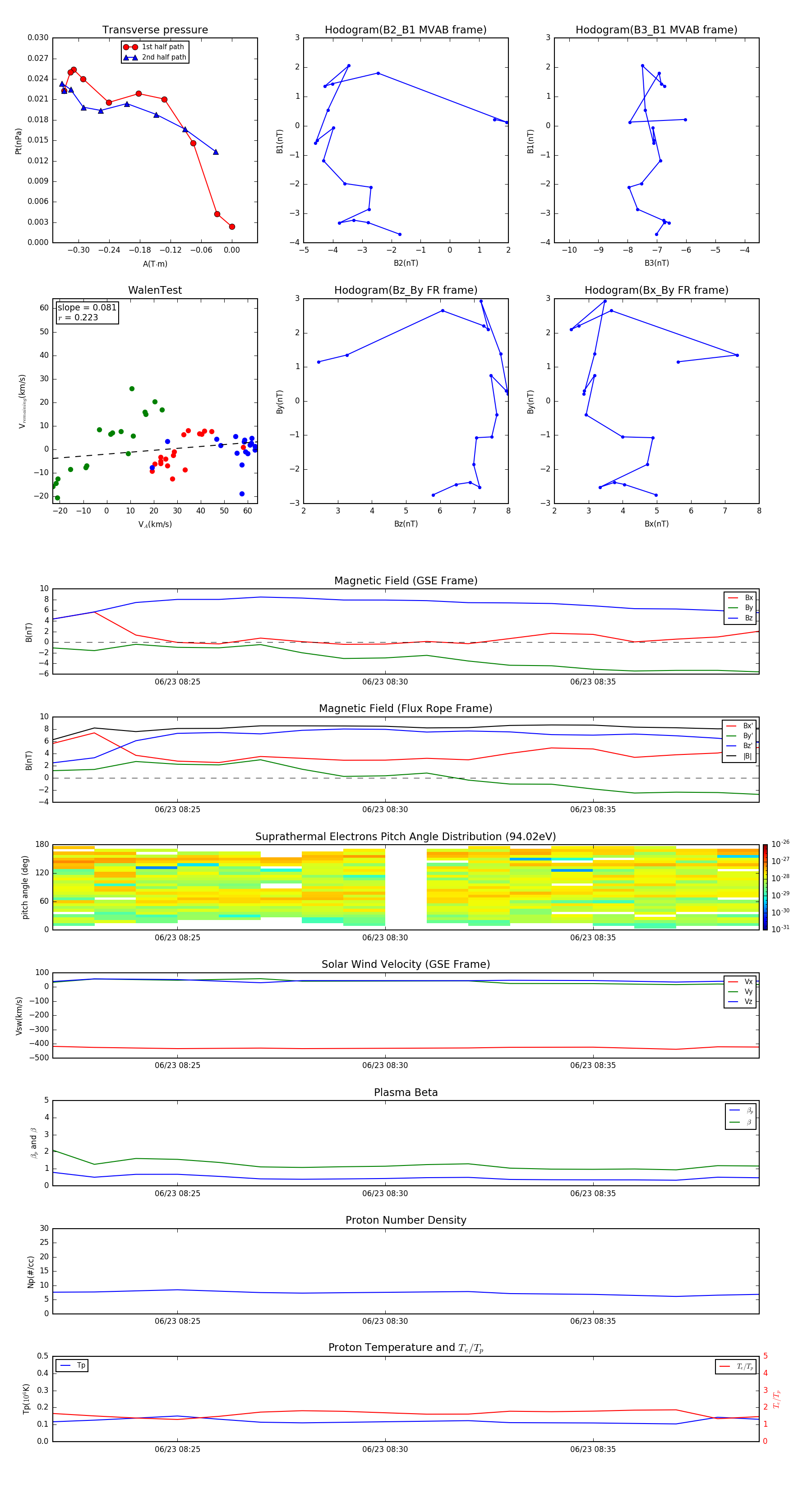Select the 'Te/Tp' legend entry

coord(736,1366)
